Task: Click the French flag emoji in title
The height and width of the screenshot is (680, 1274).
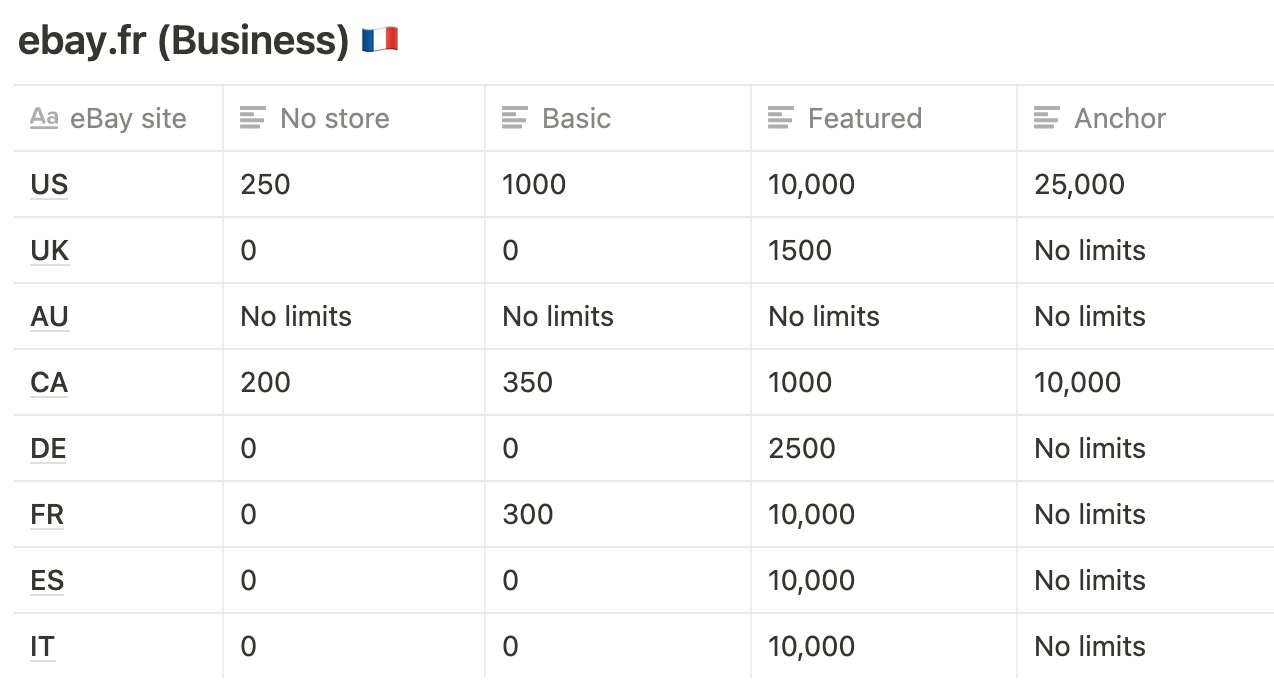Action: click(380, 41)
